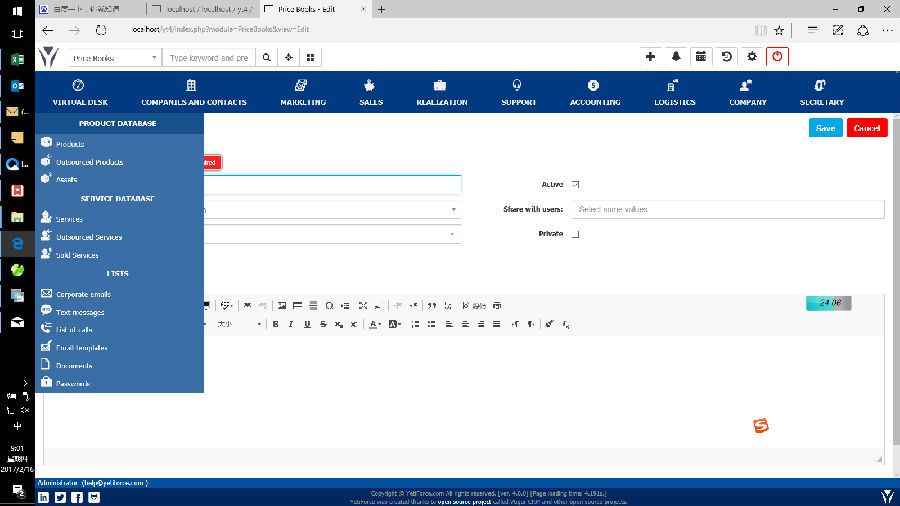The image size is (900, 506).
Task: Toggle the Private checkbox
Action: 575,234
